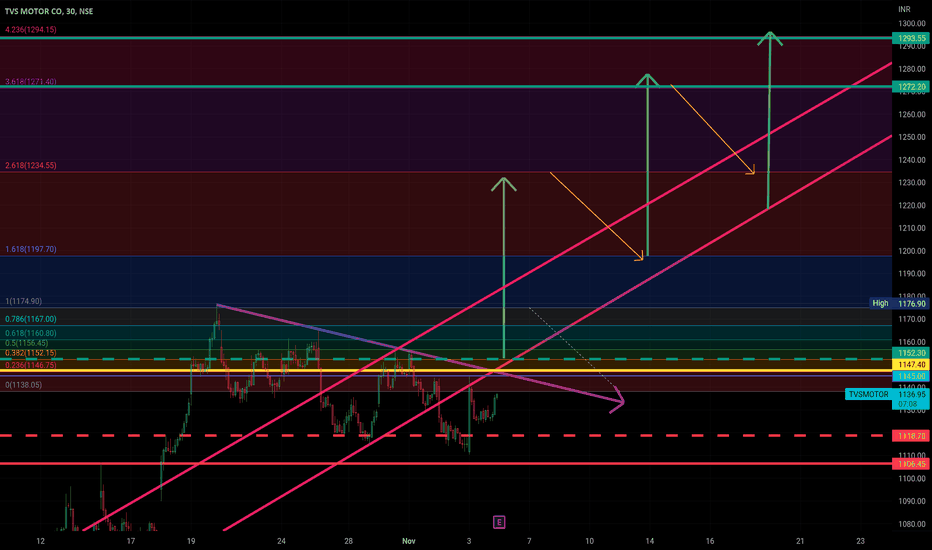Viewport: 932px width, 550px height.
Task: Click date 14 on the time axis
Action: coord(650,541)
